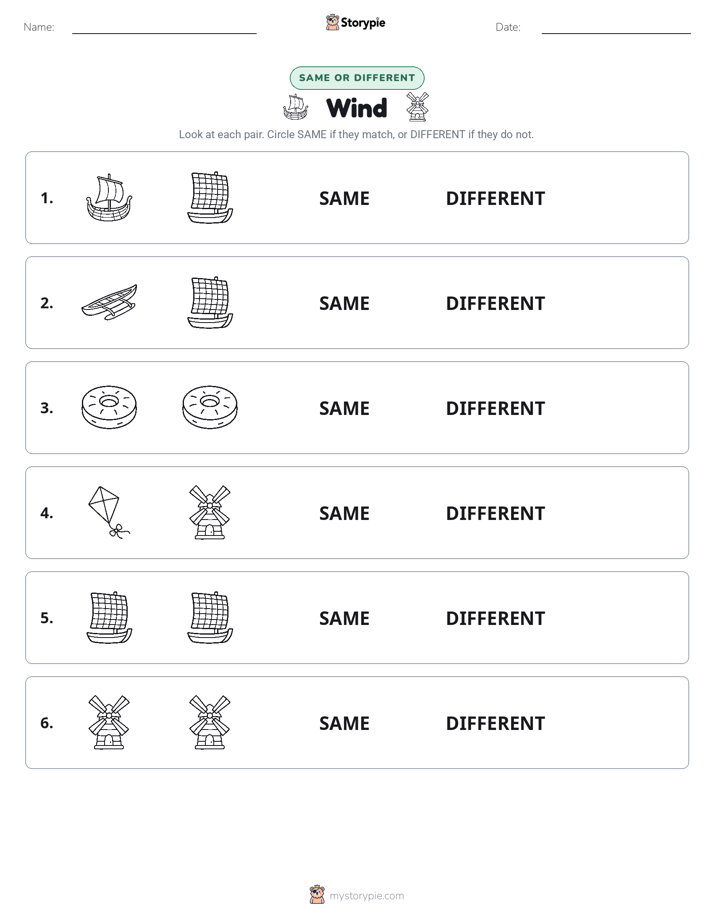
Task: Click the windmill icon in row 4
Action: 210,512
